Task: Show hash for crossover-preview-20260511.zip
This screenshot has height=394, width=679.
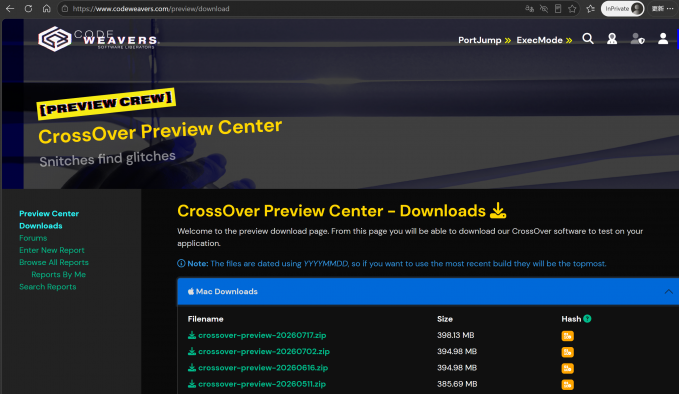Action: click(567, 384)
